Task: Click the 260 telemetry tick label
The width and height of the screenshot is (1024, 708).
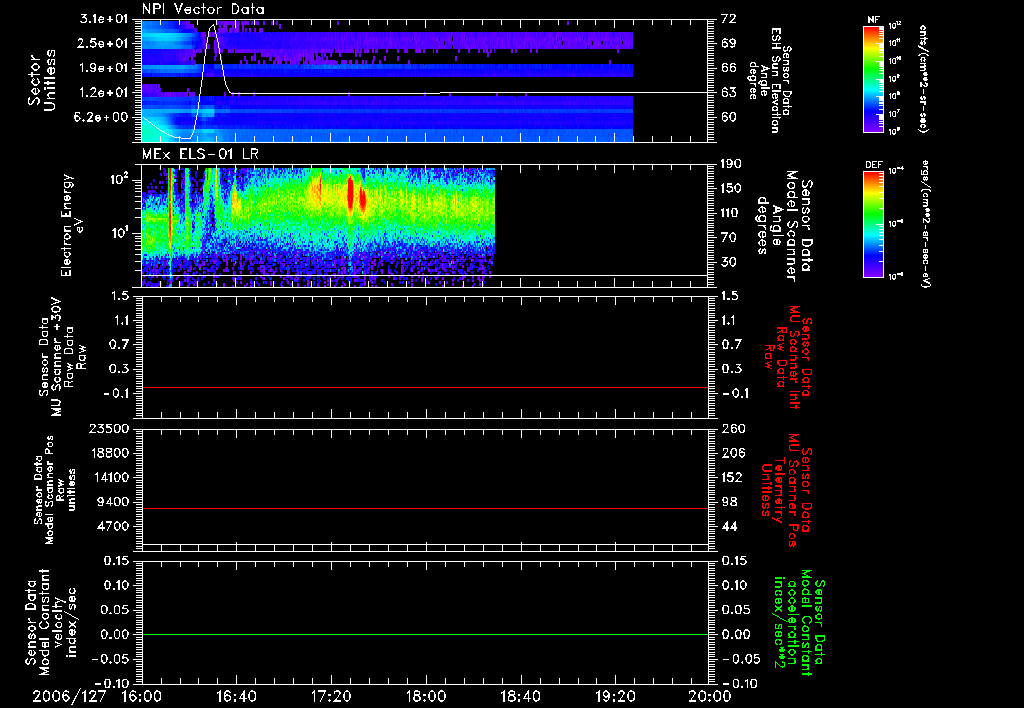Action: tap(732, 429)
